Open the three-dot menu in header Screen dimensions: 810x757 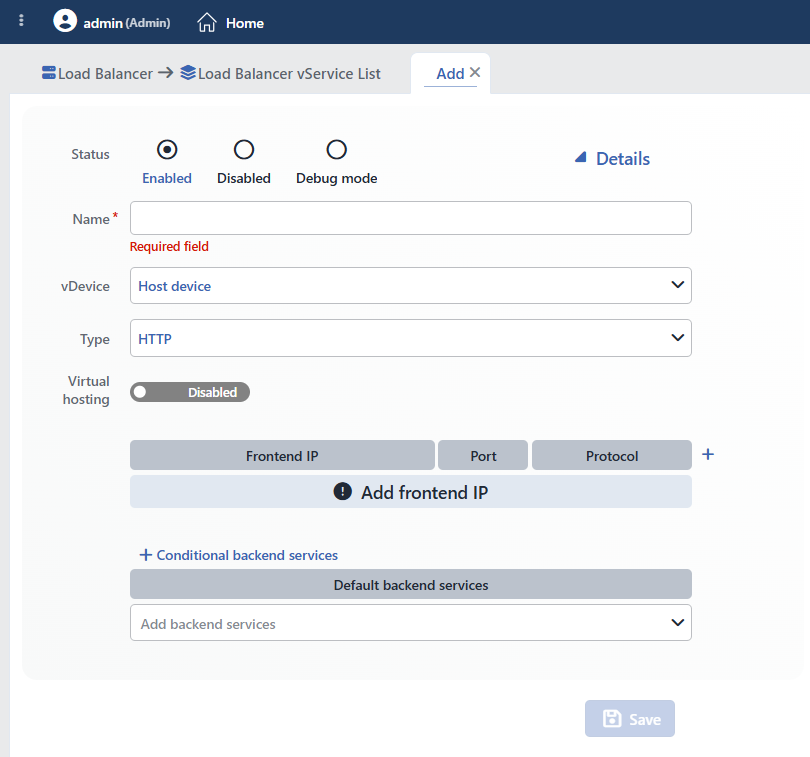point(21,20)
